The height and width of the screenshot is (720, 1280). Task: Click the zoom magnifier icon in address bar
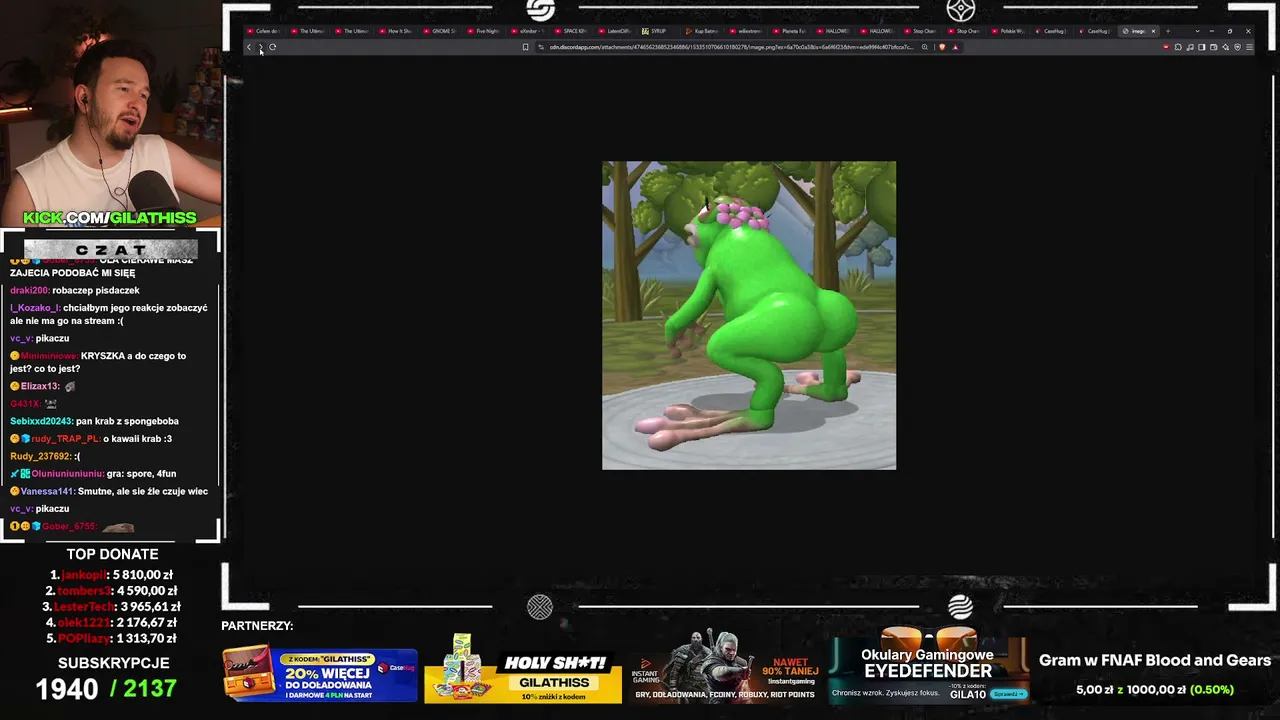pyautogui.click(x=925, y=47)
